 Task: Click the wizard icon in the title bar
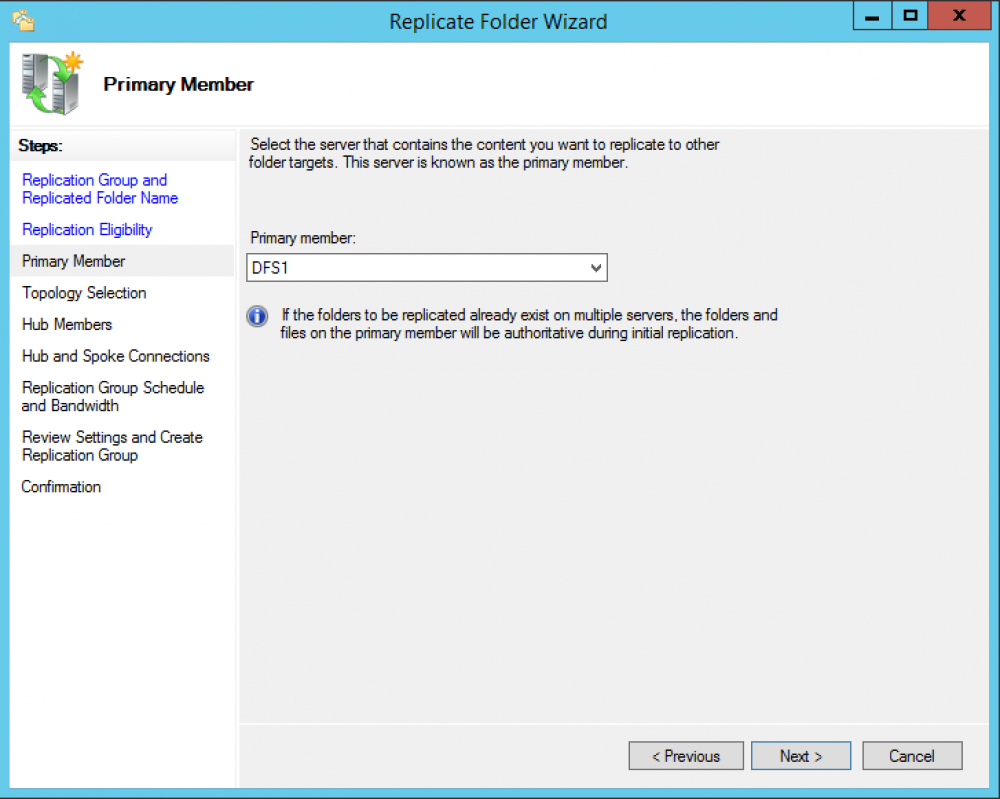pos(23,20)
